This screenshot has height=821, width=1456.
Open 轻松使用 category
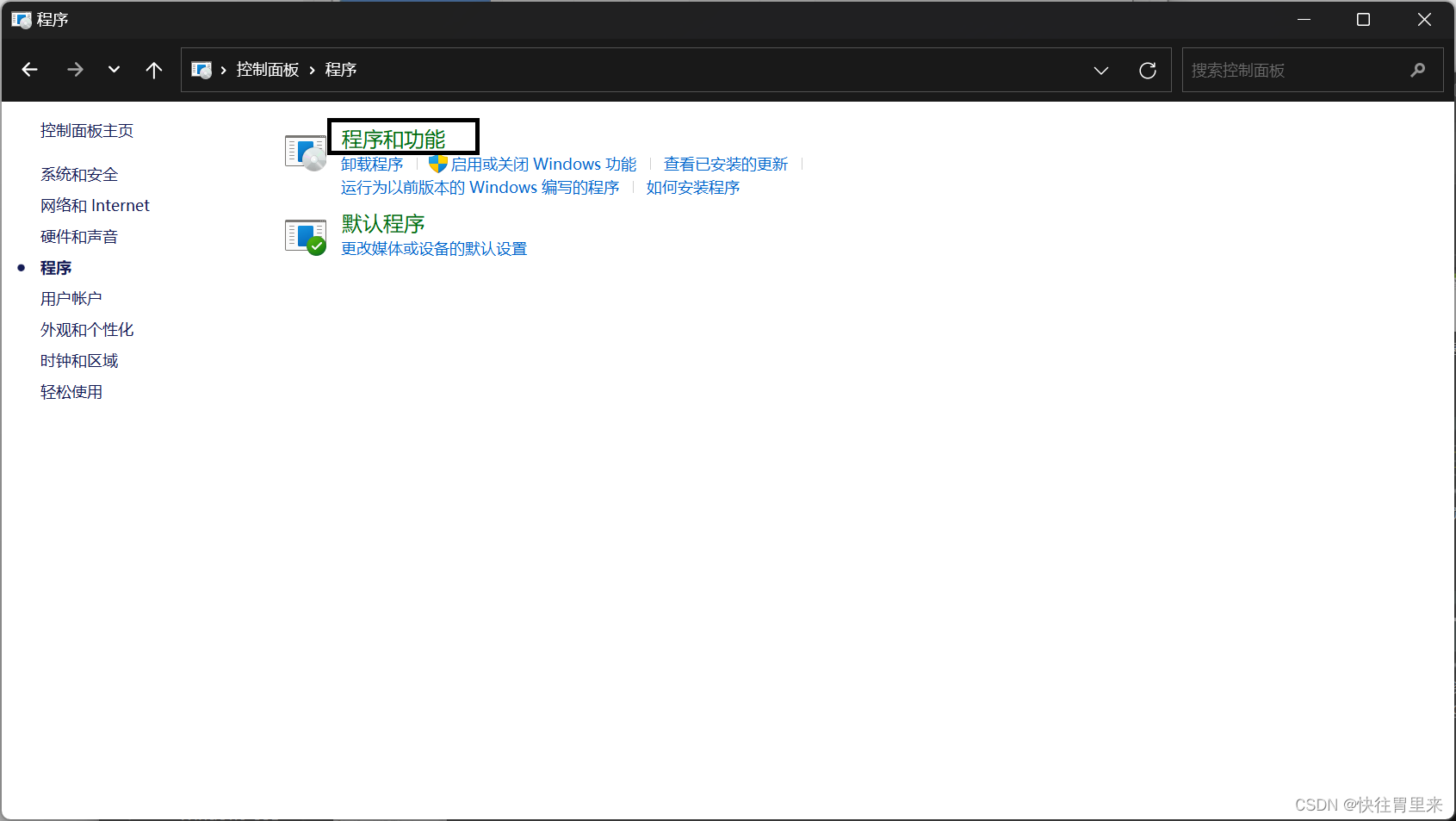71,392
